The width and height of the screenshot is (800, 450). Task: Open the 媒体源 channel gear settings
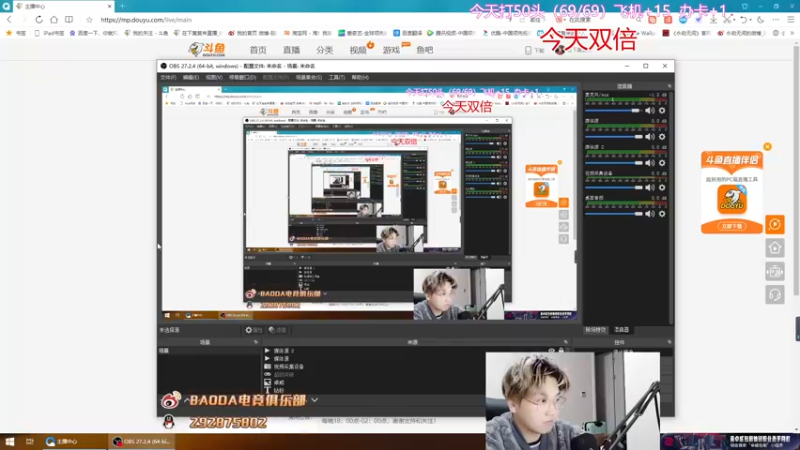pyautogui.click(x=662, y=137)
